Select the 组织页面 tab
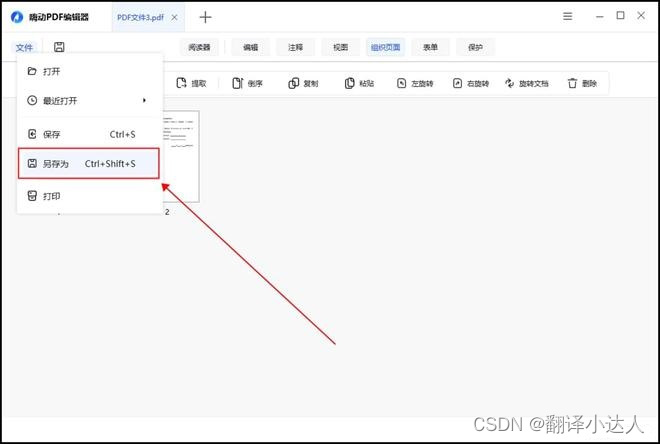 click(386, 47)
